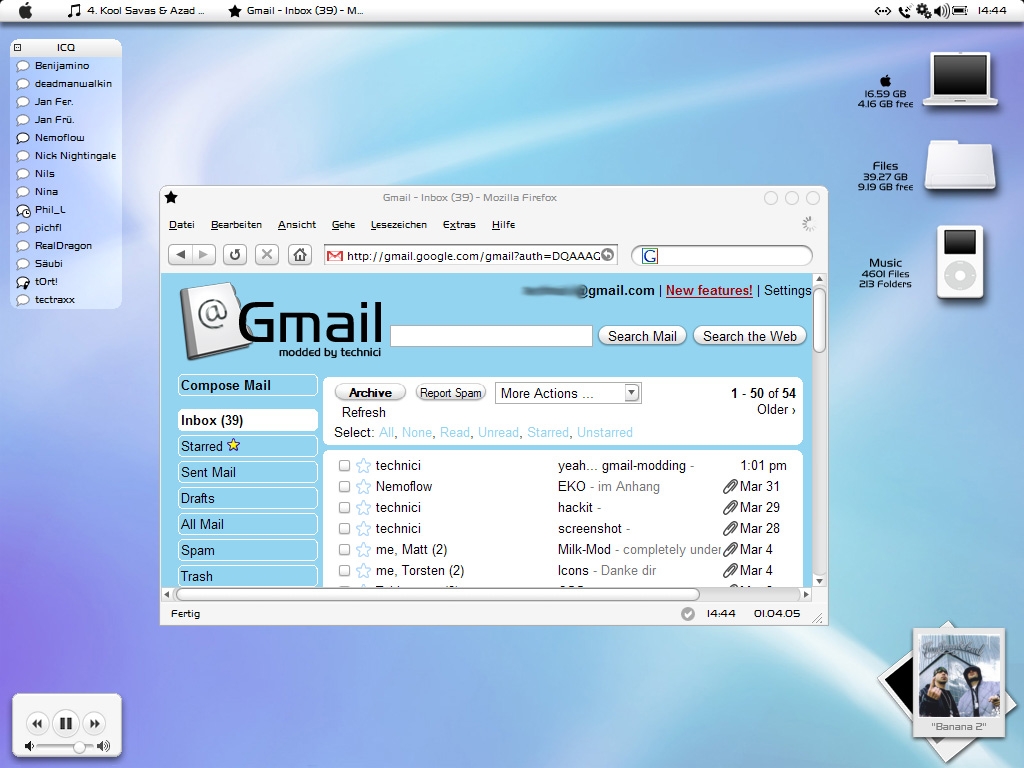
Task: Click the Gmail search text field
Action: [491, 336]
